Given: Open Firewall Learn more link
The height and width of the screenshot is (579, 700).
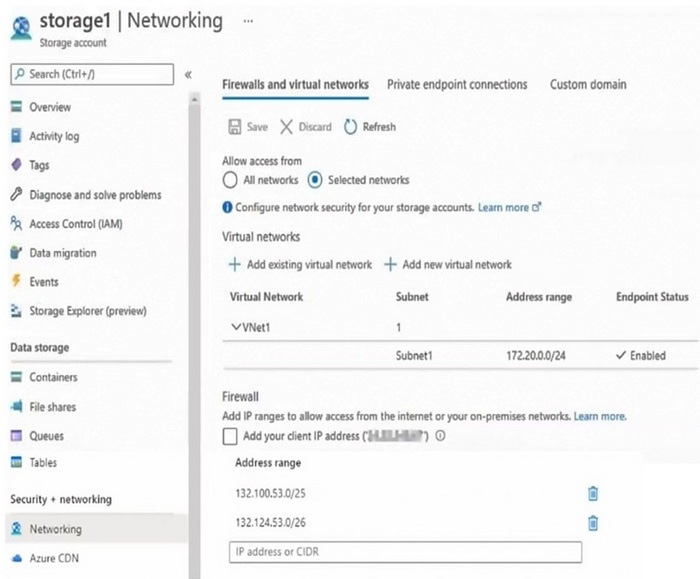Looking at the screenshot, I should click(x=600, y=417).
